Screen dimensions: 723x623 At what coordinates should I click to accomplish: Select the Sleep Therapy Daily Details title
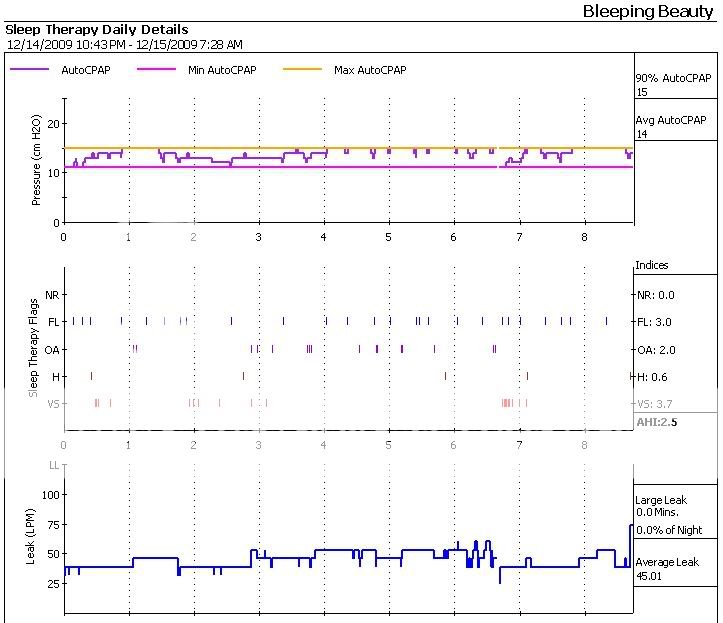(97, 31)
